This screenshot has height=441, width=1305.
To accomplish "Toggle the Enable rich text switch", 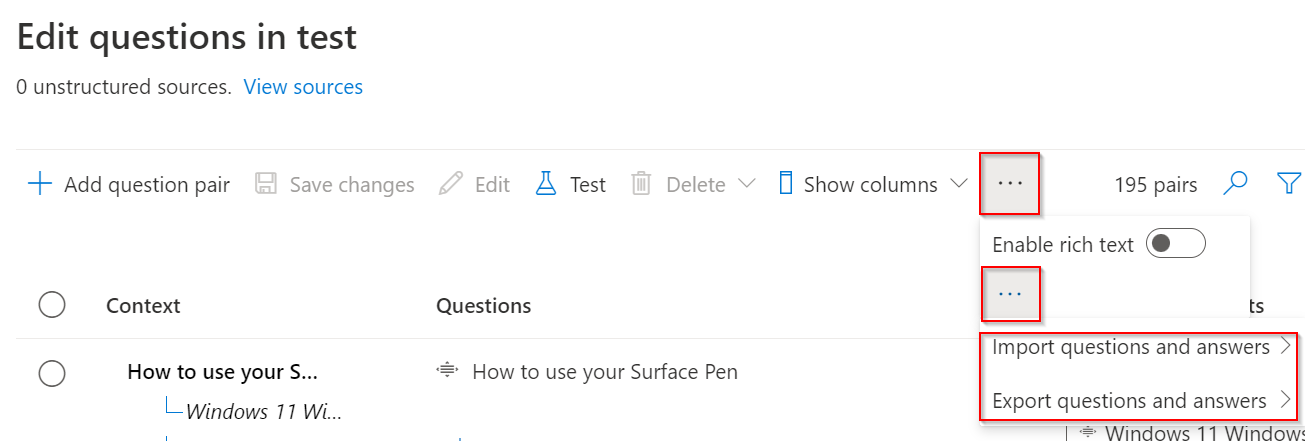I will coord(1176,244).
